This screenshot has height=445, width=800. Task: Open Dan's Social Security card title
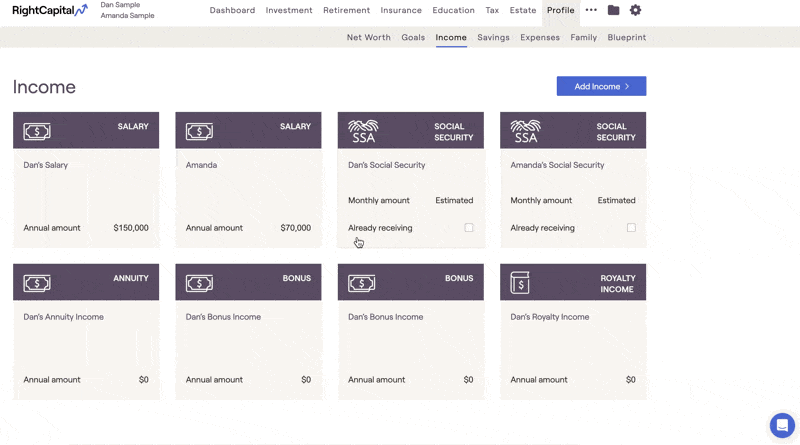tap(386, 165)
